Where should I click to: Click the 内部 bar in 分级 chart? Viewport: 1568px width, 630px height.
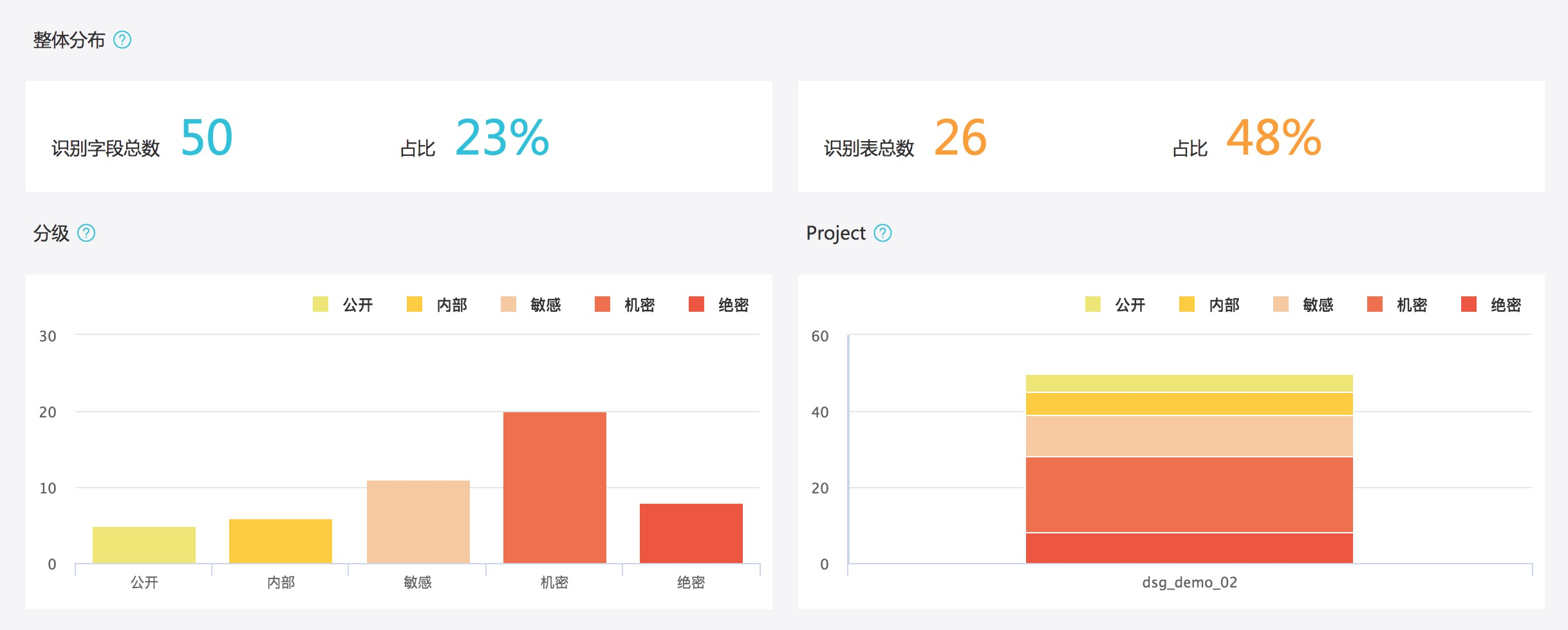pyautogui.click(x=281, y=541)
